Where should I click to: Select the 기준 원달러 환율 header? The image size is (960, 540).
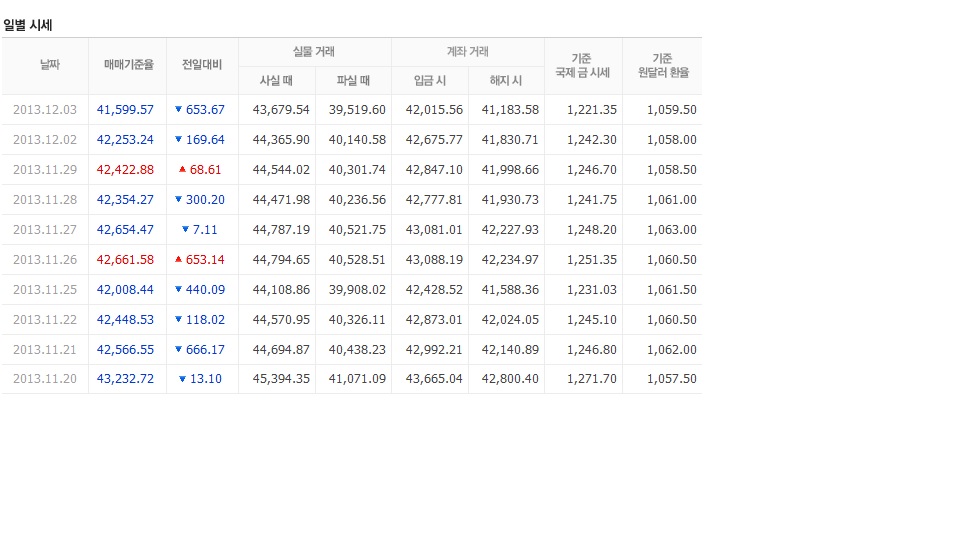pos(663,66)
